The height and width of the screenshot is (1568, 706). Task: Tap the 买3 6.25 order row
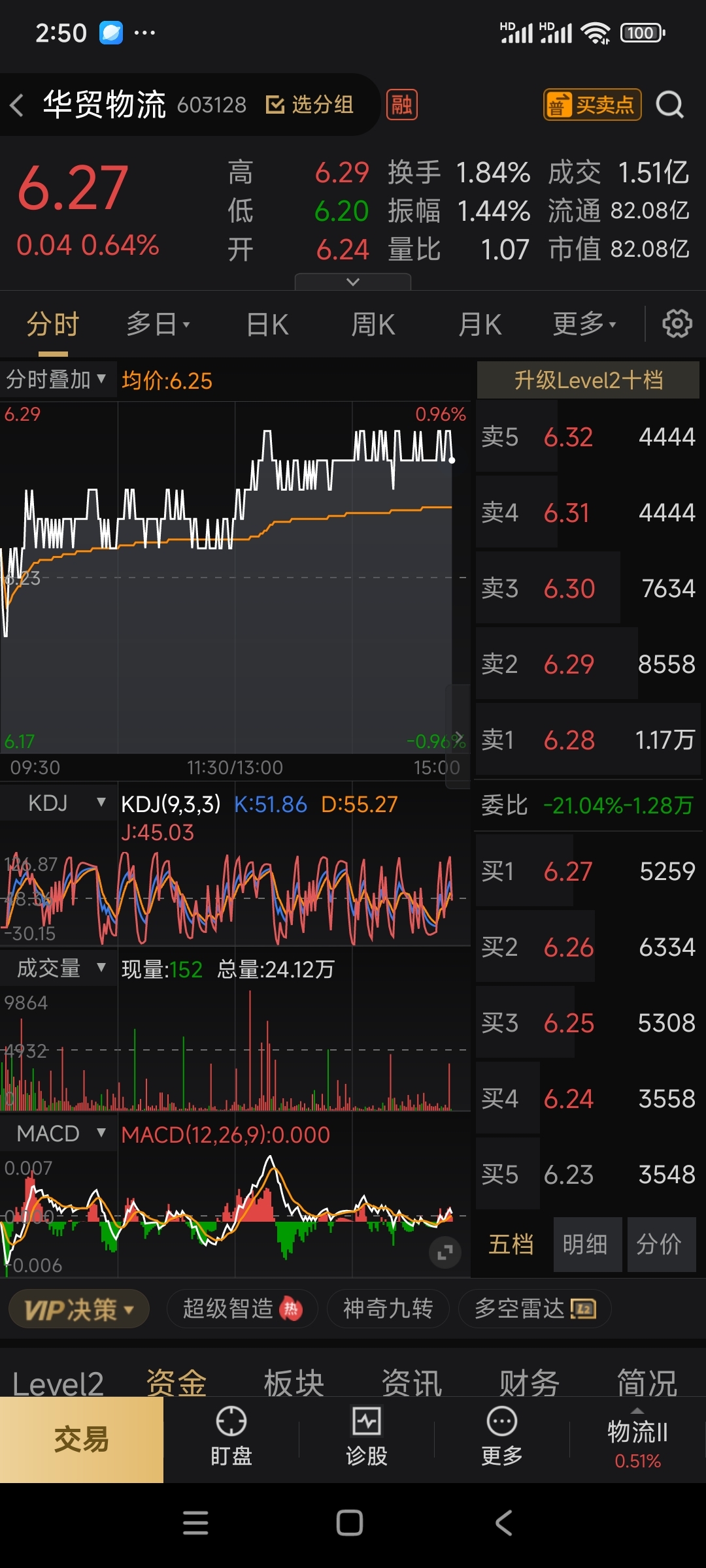pos(588,1022)
